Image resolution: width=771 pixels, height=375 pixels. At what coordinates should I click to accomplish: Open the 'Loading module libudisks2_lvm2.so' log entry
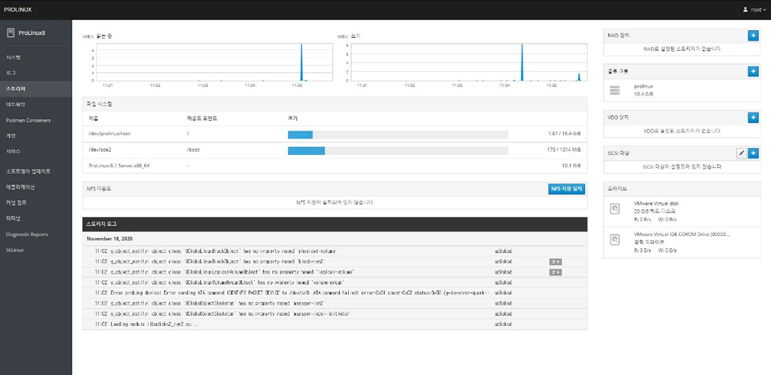click(335, 324)
